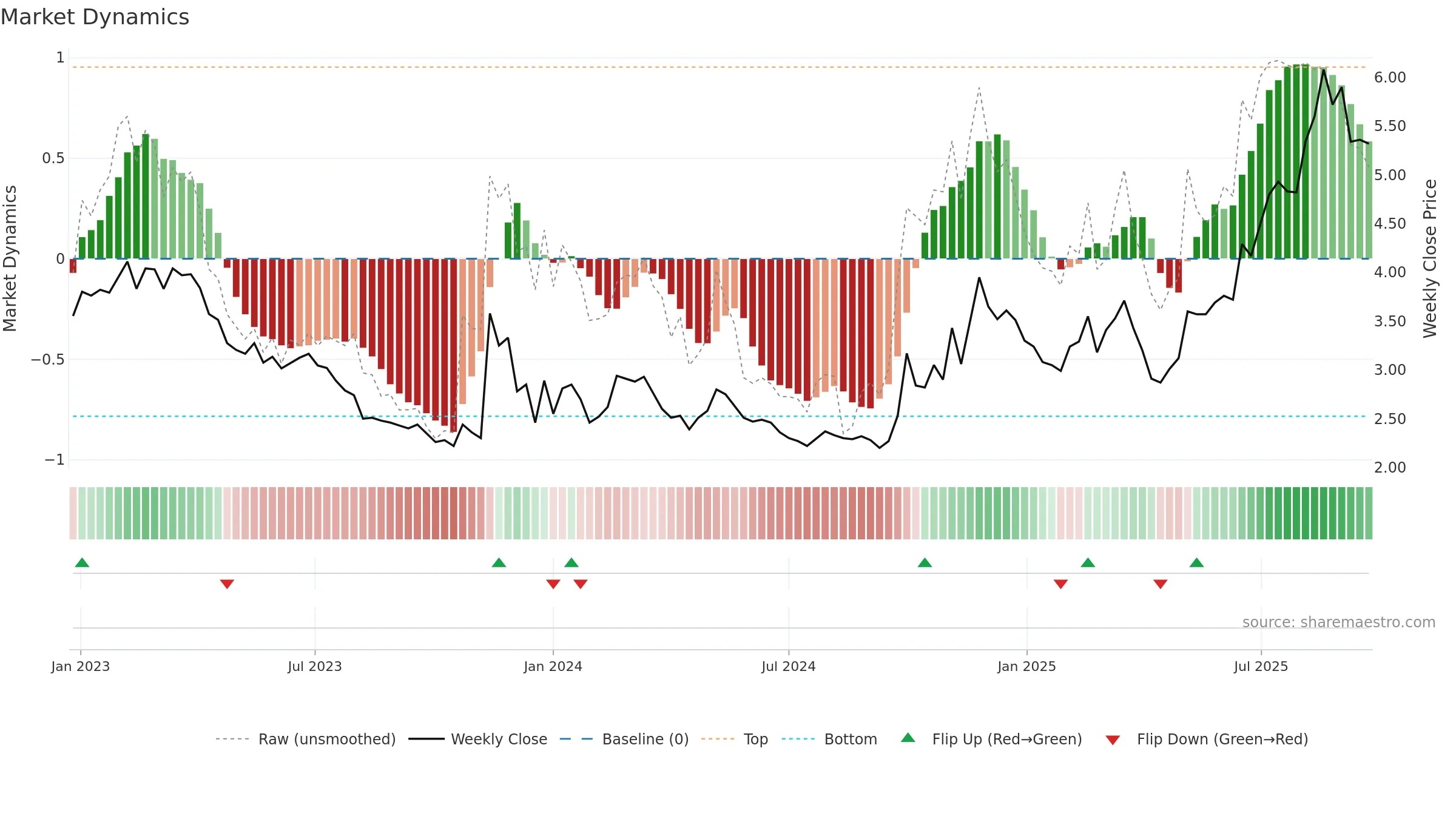Click the 2.50 price axis tick label
Image resolution: width=1456 pixels, height=819 pixels.
click(x=1390, y=419)
